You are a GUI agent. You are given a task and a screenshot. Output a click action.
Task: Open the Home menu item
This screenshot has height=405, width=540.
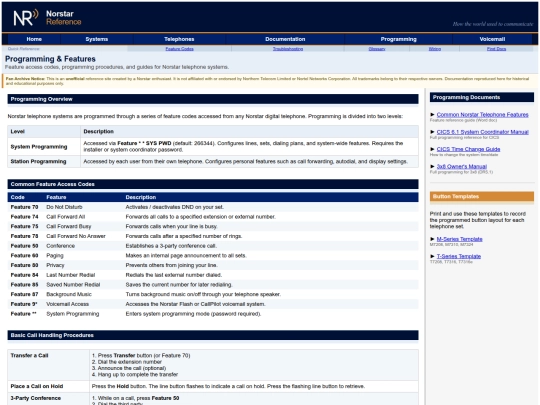click(x=34, y=39)
